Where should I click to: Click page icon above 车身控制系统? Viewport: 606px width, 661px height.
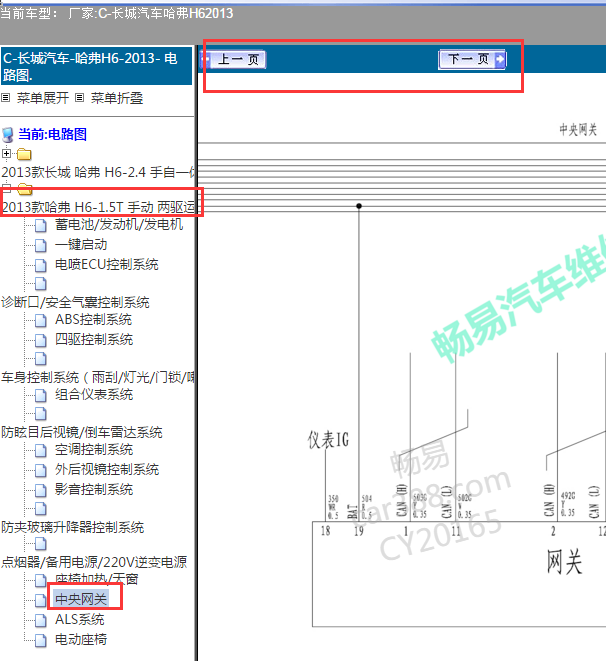40,359
